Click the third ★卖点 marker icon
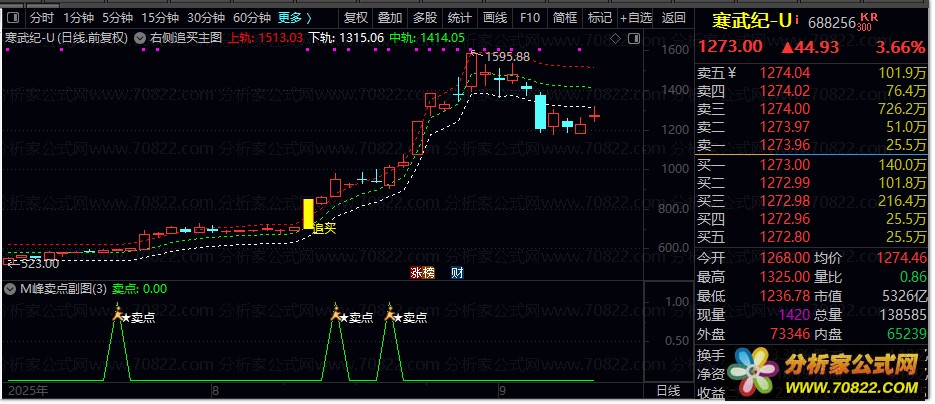The width and height of the screenshot is (935, 404). point(390,312)
